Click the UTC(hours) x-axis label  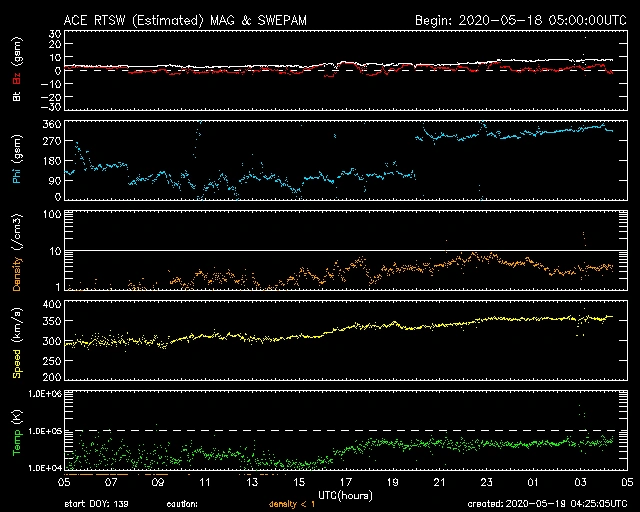tap(346, 493)
